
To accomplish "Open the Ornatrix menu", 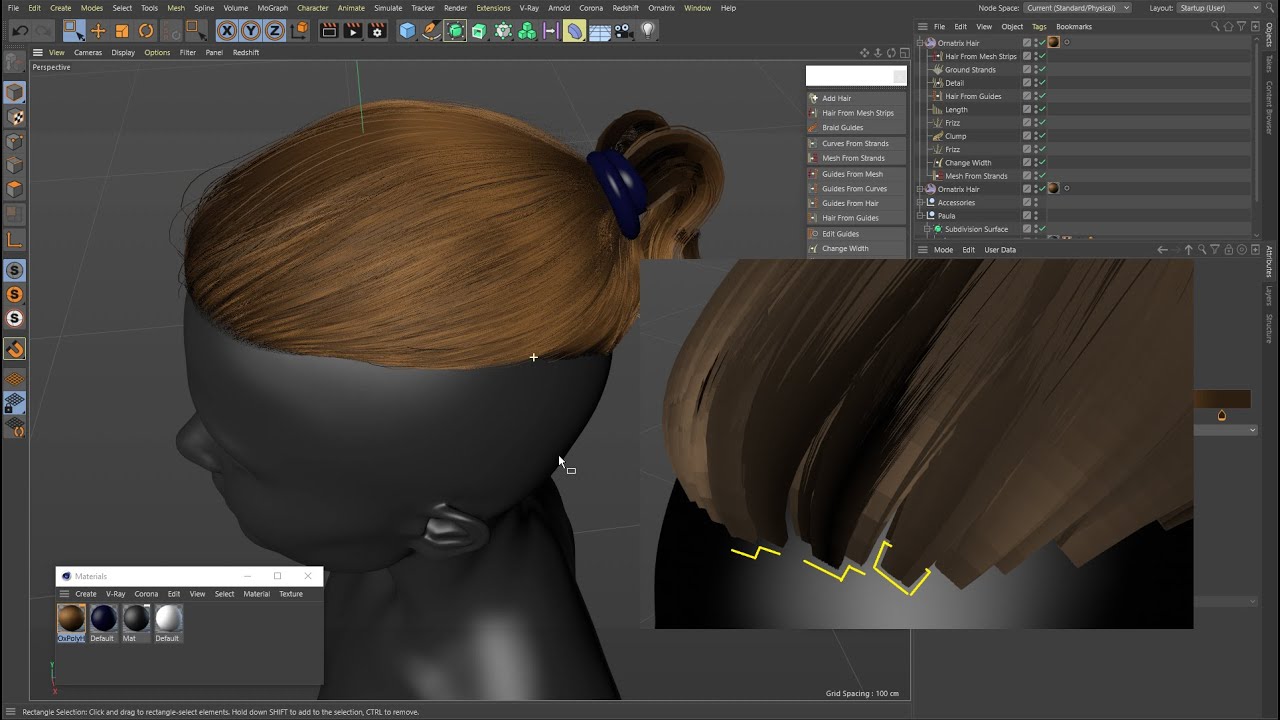I will coord(661,8).
